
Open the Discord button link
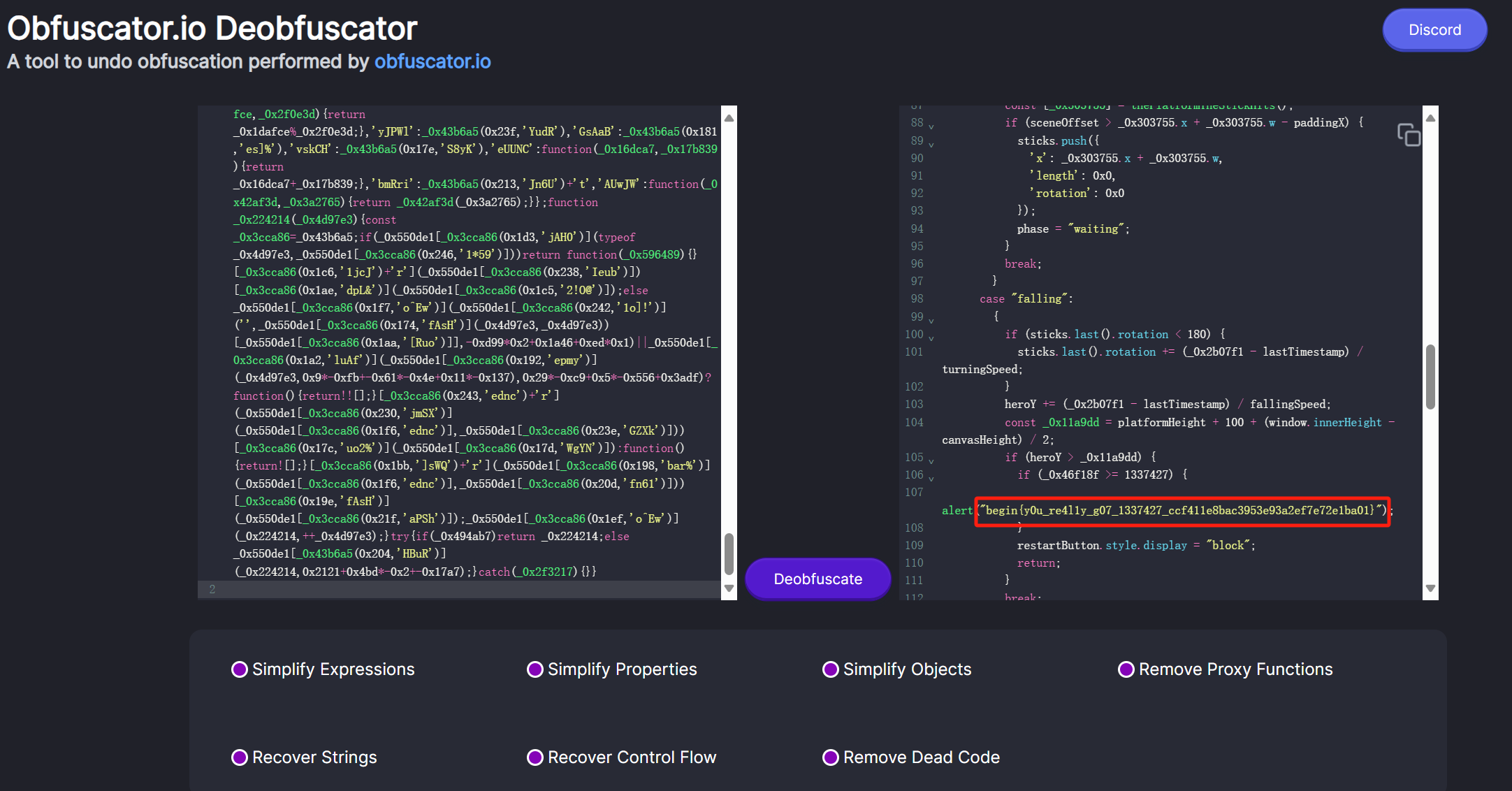tap(1434, 30)
